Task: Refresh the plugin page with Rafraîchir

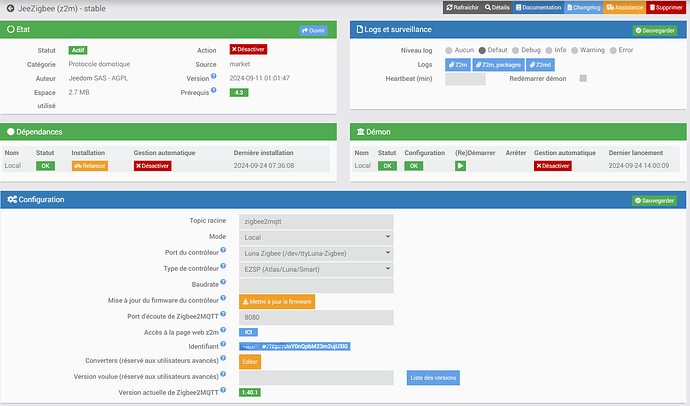Action: pyautogui.click(x=462, y=7)
